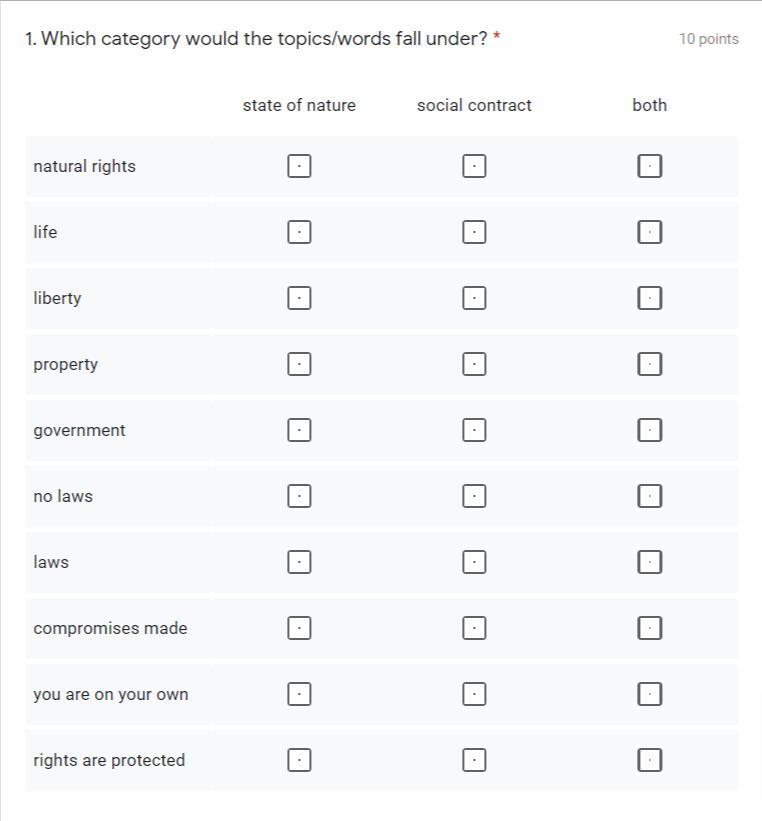Select 'both' for no laws row

649,496
